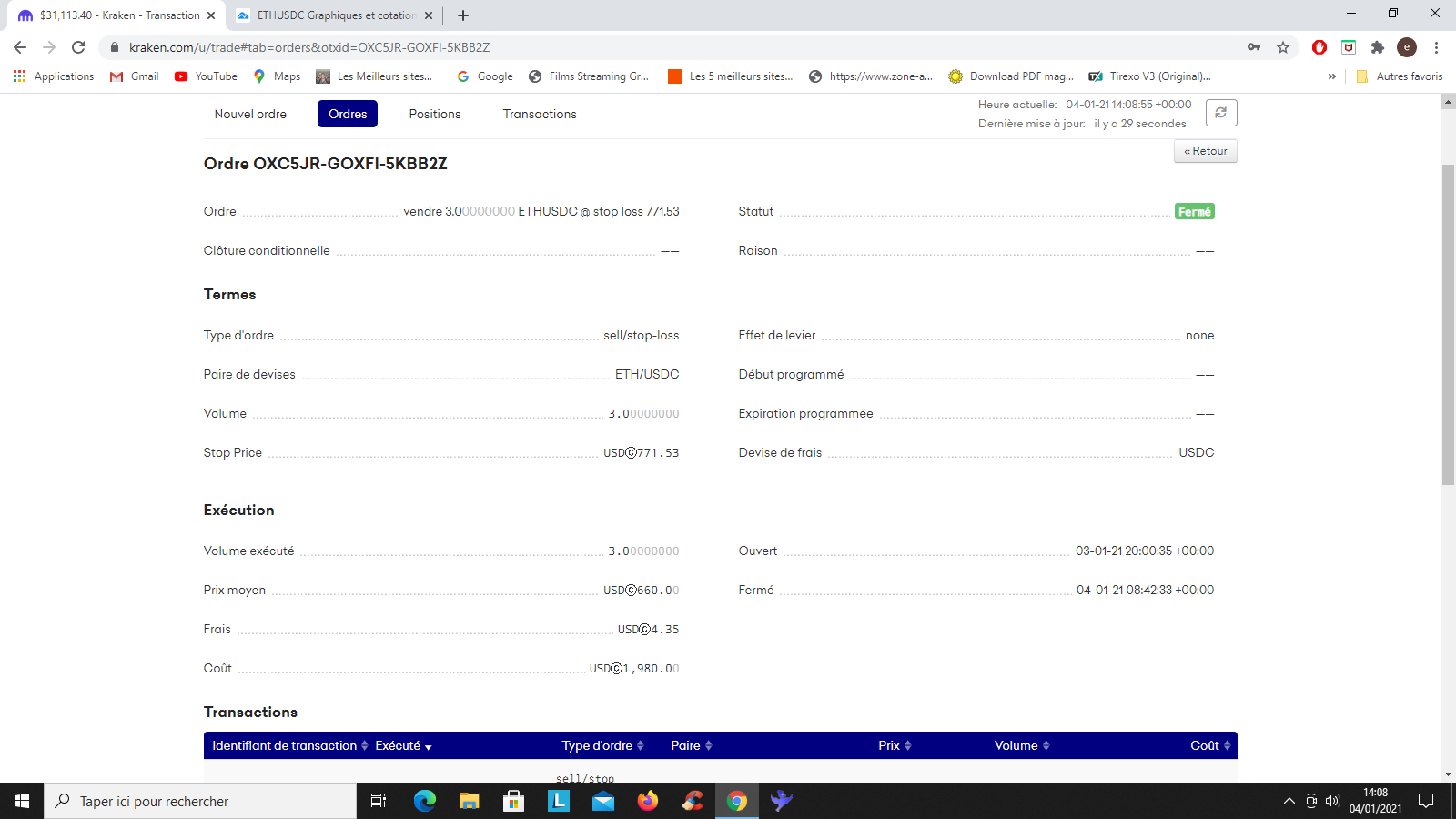Click the page vertical scrollbar thumb
Screen dimensions: 1456x819
(1448, 325)
